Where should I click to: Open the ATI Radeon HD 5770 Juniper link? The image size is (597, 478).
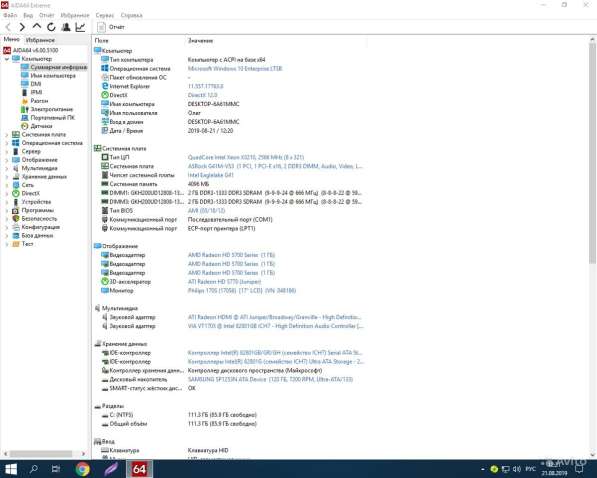[224, 281]
